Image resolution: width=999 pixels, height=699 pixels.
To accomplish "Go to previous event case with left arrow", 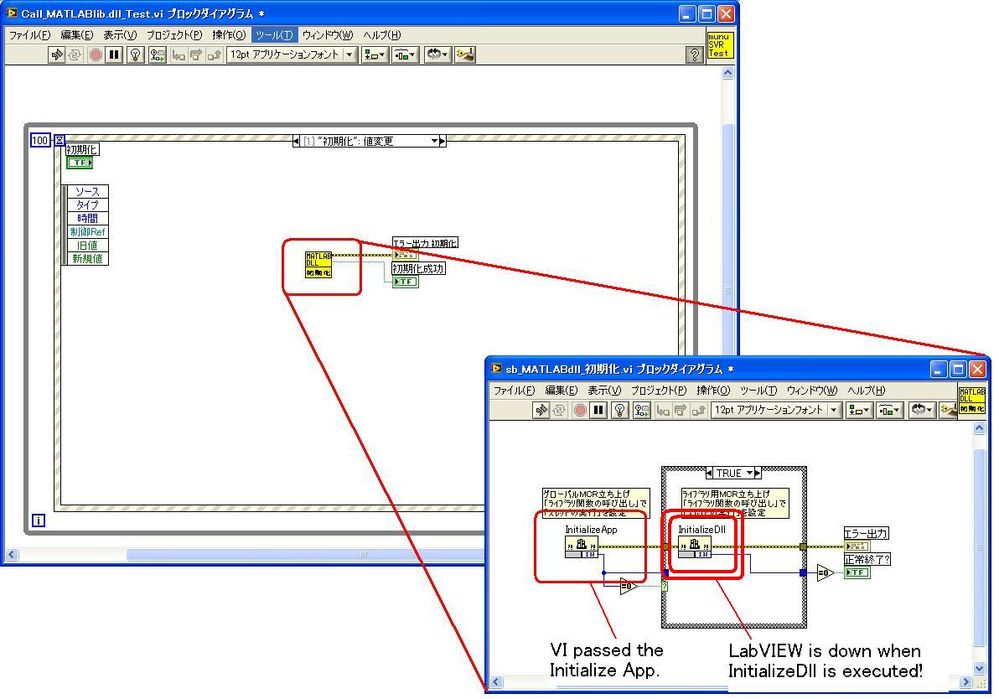I will (296, 141).
